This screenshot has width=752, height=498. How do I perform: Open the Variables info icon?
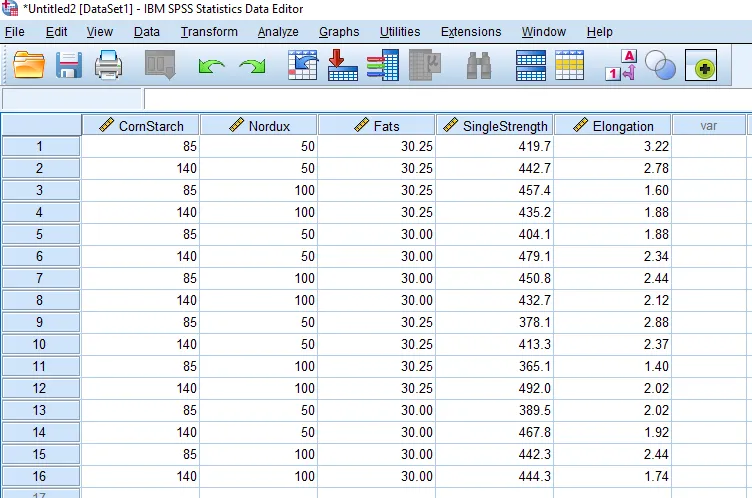click(383, 65)
